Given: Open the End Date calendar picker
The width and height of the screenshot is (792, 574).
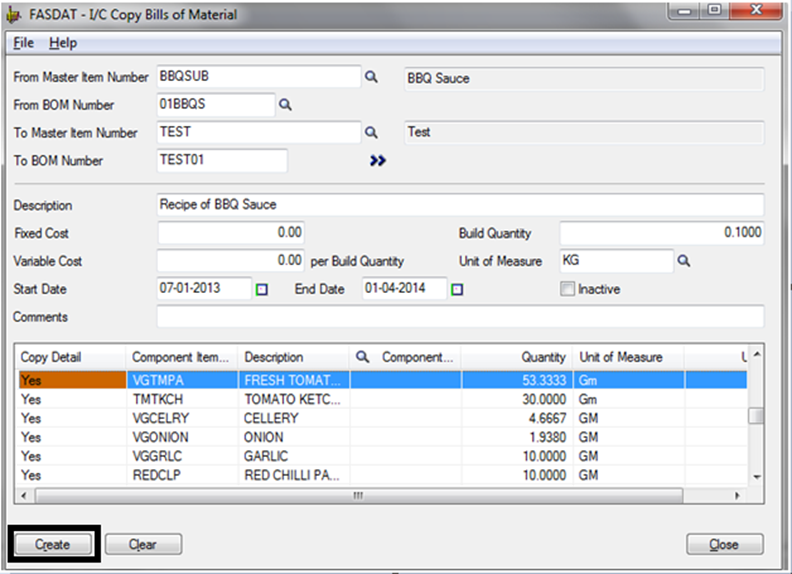Looking at the screenshot, I should 457,290.
